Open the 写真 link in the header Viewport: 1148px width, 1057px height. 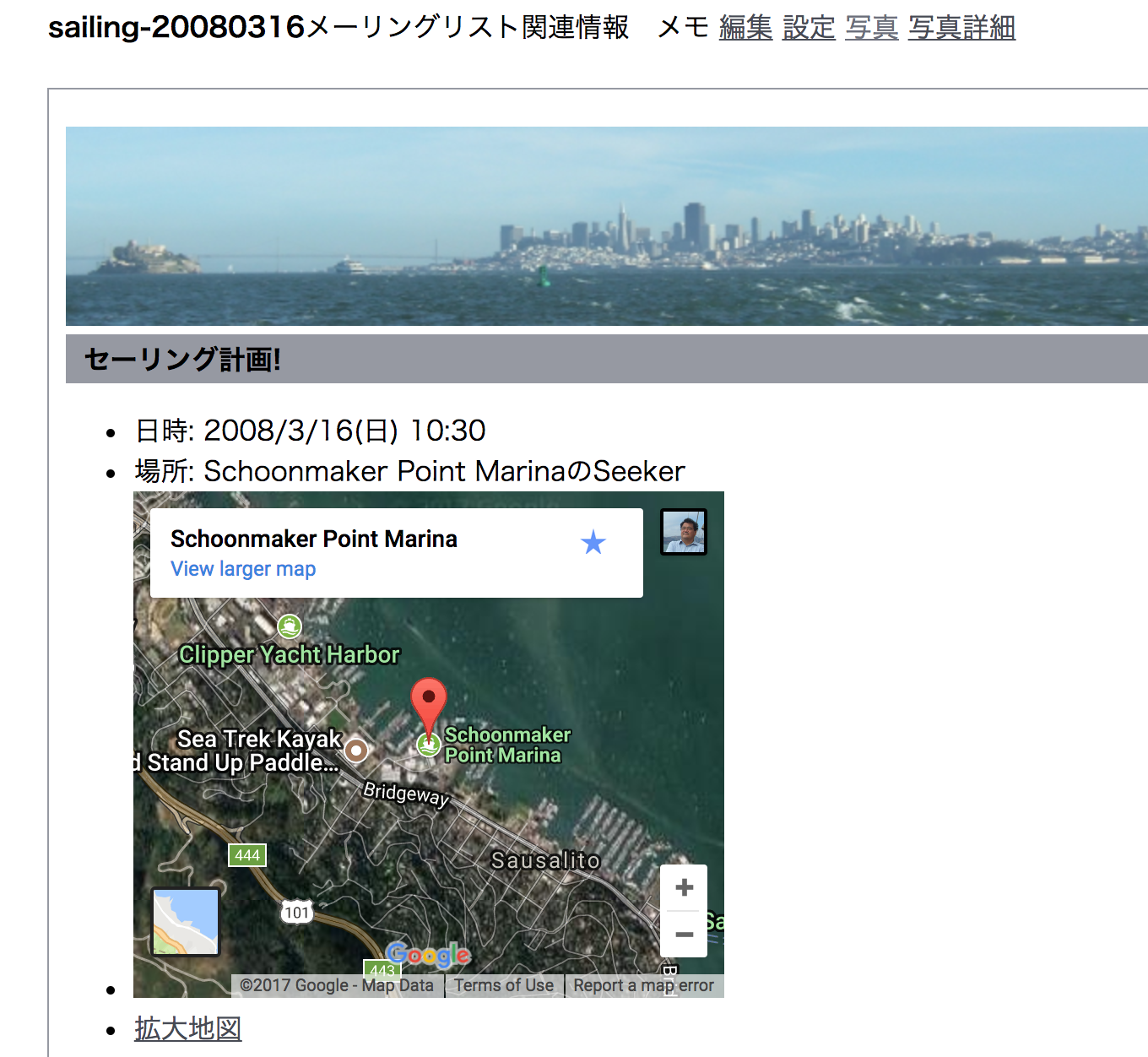[x=872, y=28]
